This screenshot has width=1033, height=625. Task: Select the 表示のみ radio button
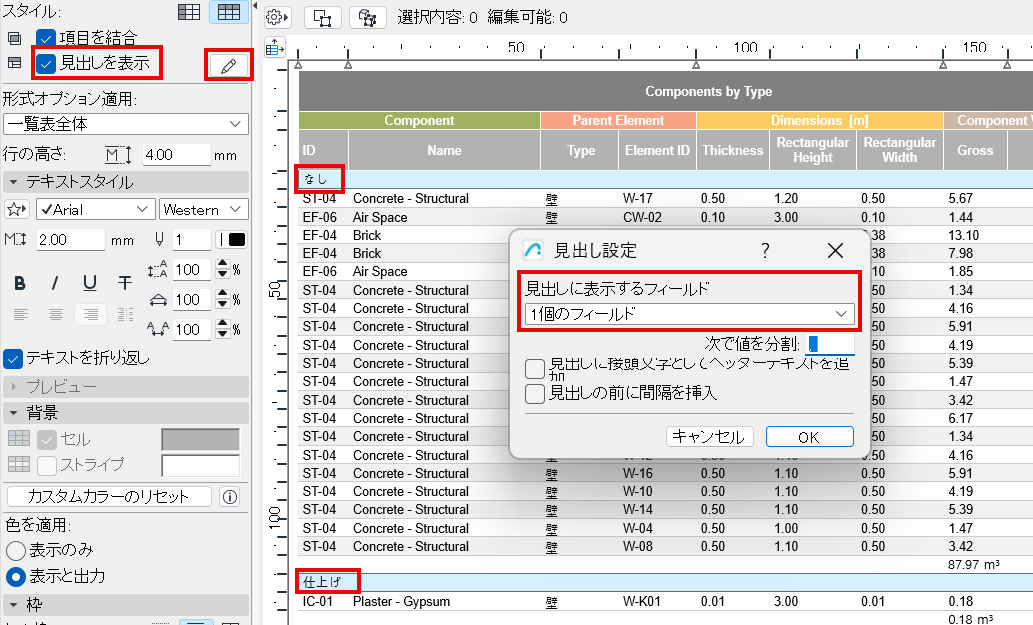point(16,550)
